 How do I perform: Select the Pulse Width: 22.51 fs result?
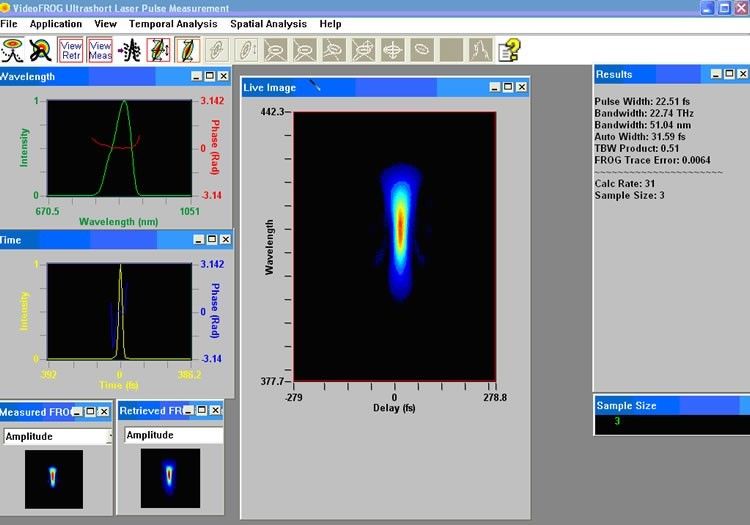click(642, 101)
